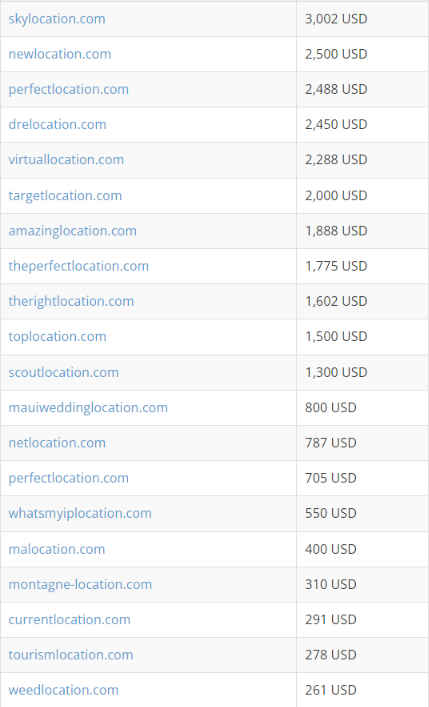The width and height of the screenshot is (429, 707).
Task: Open the toplocation.com link
Action: (57, 337)
